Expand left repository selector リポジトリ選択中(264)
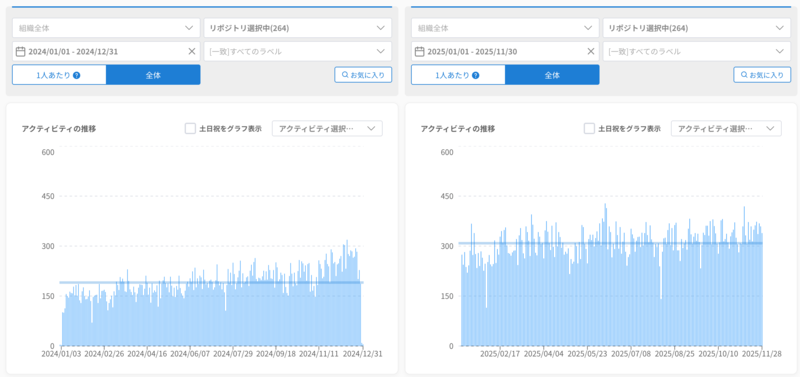Screen dimensions: 800x377 [298, 28]
